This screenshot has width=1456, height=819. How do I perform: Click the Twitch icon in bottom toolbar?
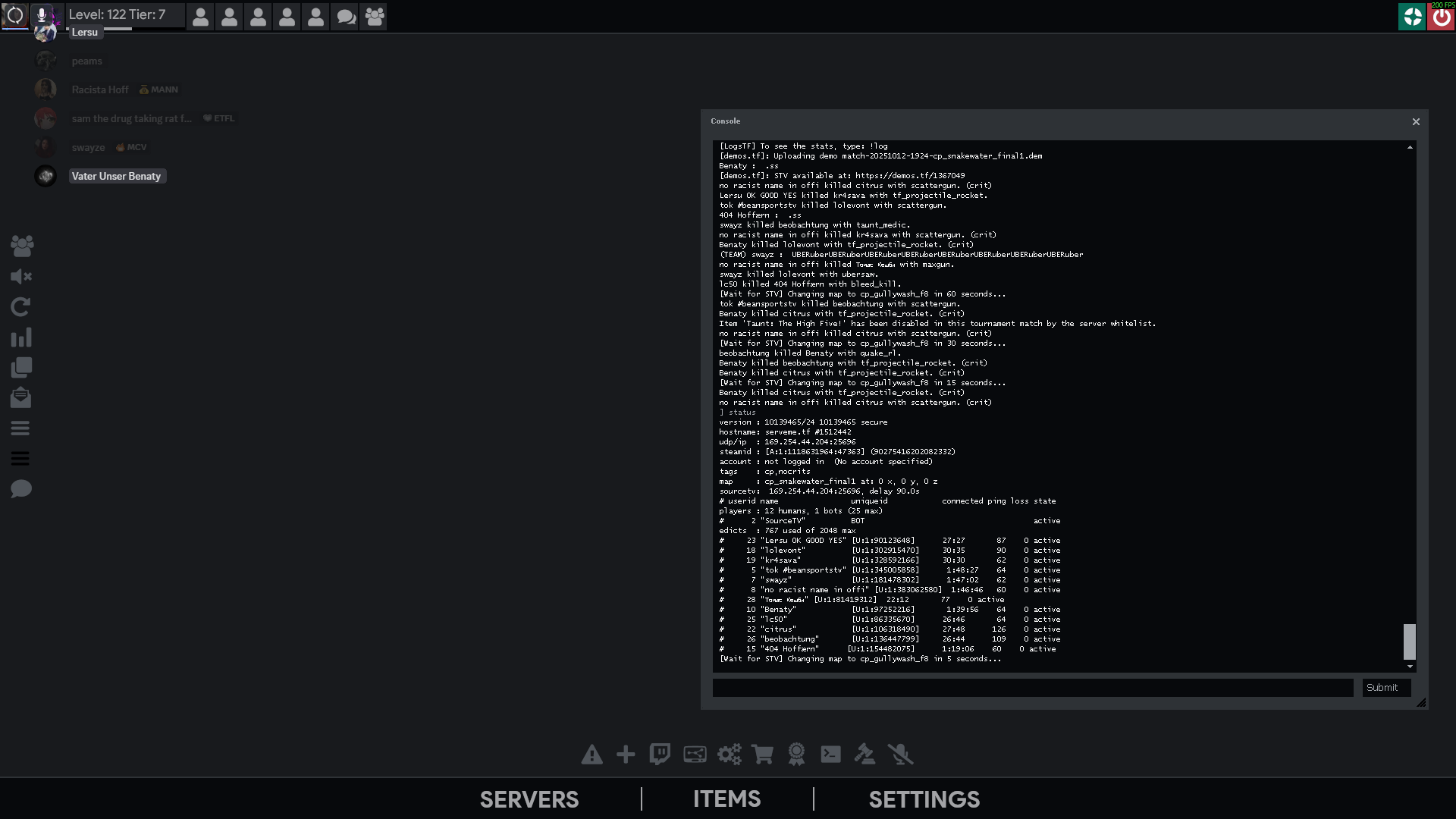click(660, 755)
